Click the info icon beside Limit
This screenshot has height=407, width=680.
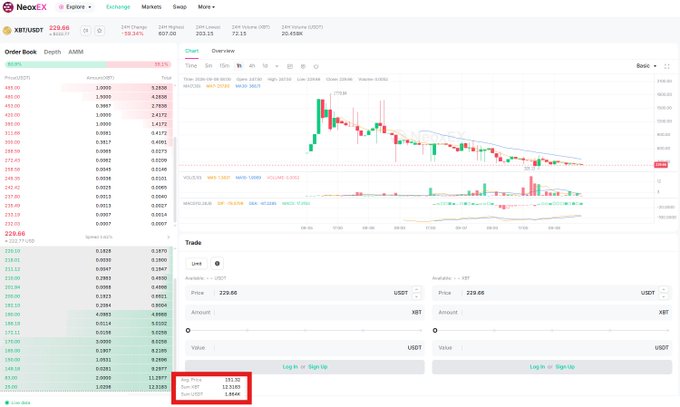pos(217,263)
